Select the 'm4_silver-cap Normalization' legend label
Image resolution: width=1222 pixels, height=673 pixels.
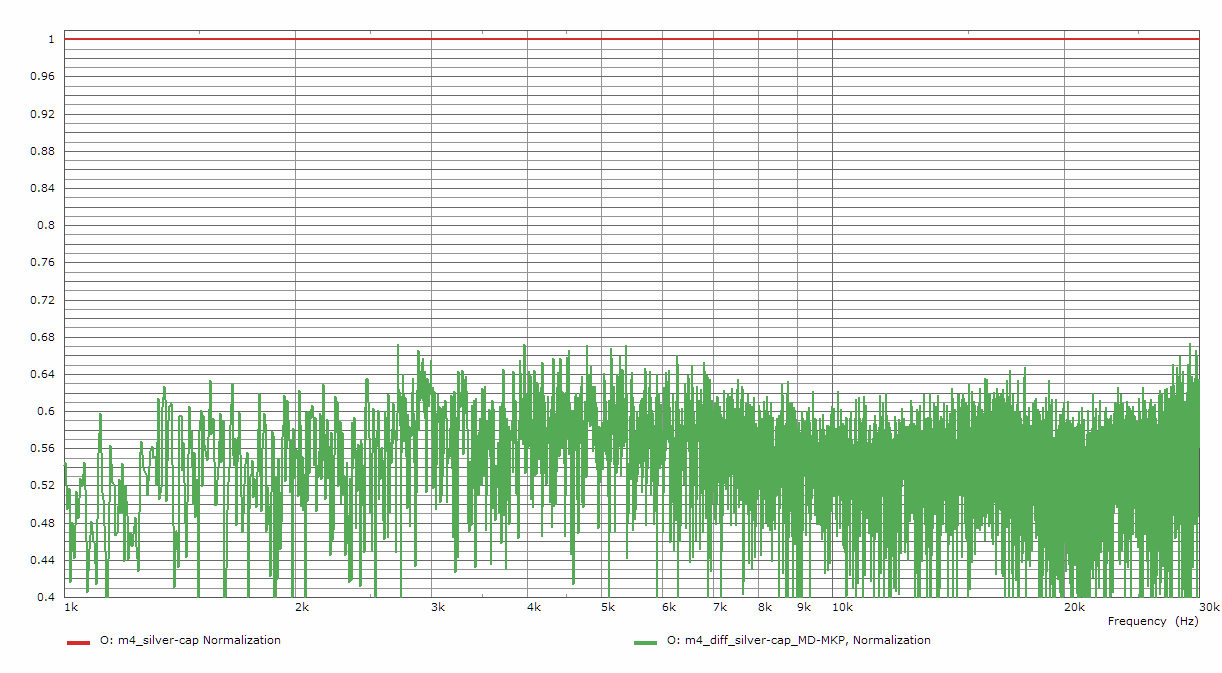tap(190, 640)
